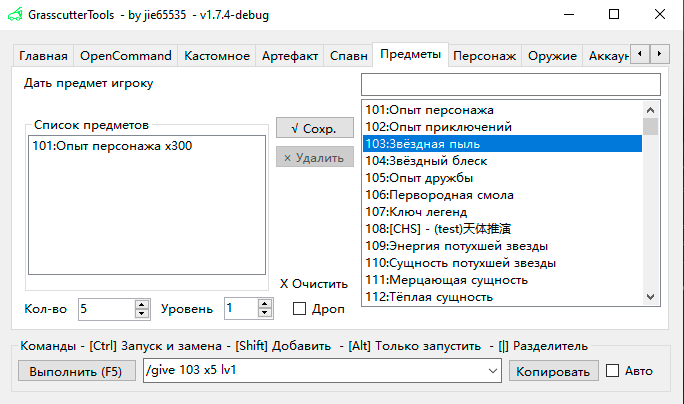Open the Оружие tab
The width and height of the screenshot is (684, 404).
(x=553, y=56)
